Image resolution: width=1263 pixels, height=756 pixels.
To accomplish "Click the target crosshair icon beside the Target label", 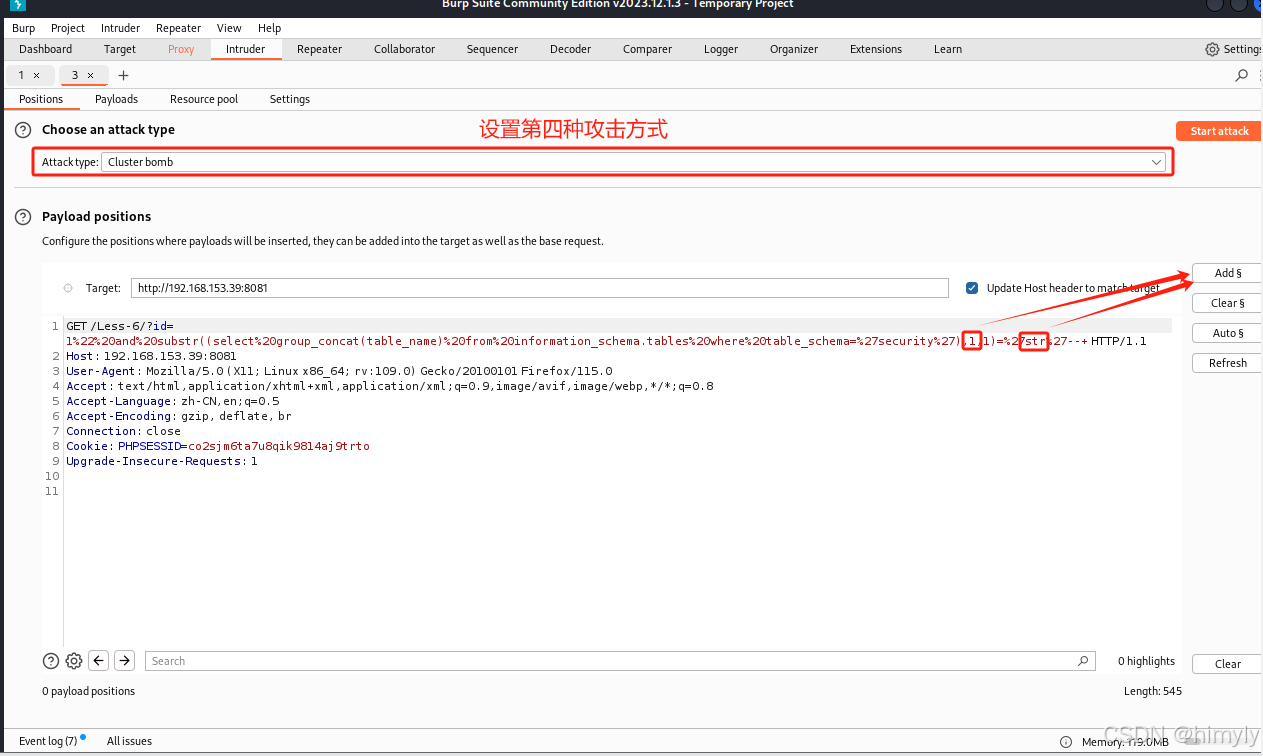I will point(68,288).
